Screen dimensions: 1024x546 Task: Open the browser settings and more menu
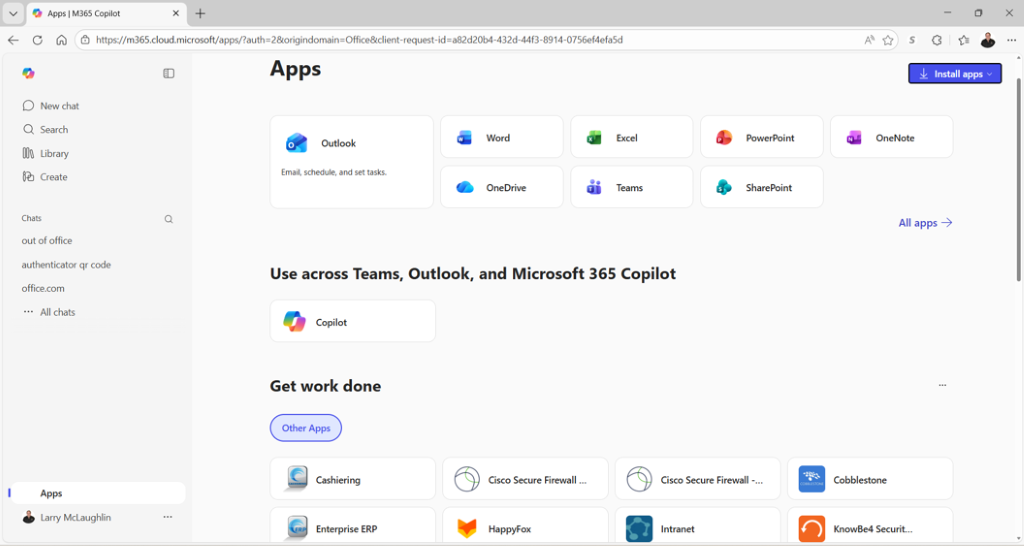point(1011,40)
